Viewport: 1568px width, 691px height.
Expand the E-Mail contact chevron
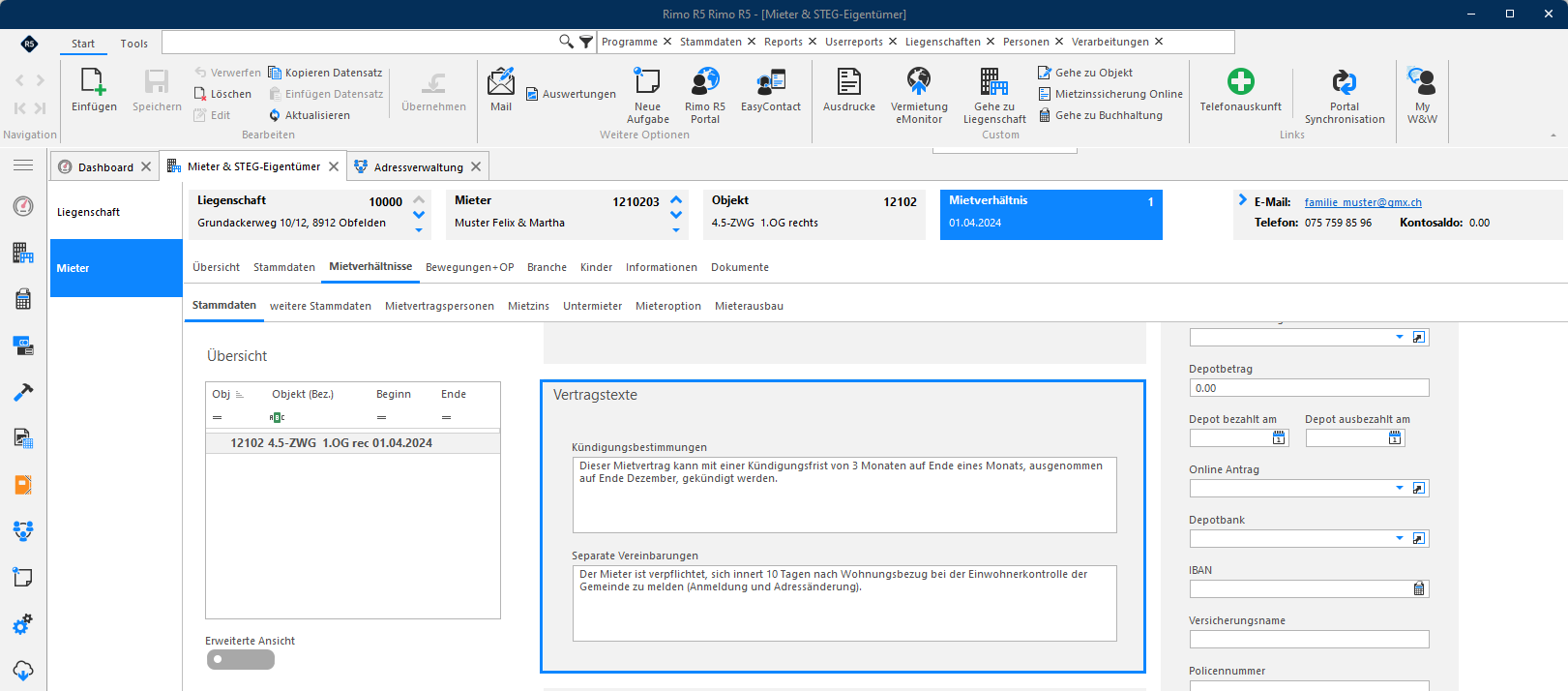[x=1243, y=200]
